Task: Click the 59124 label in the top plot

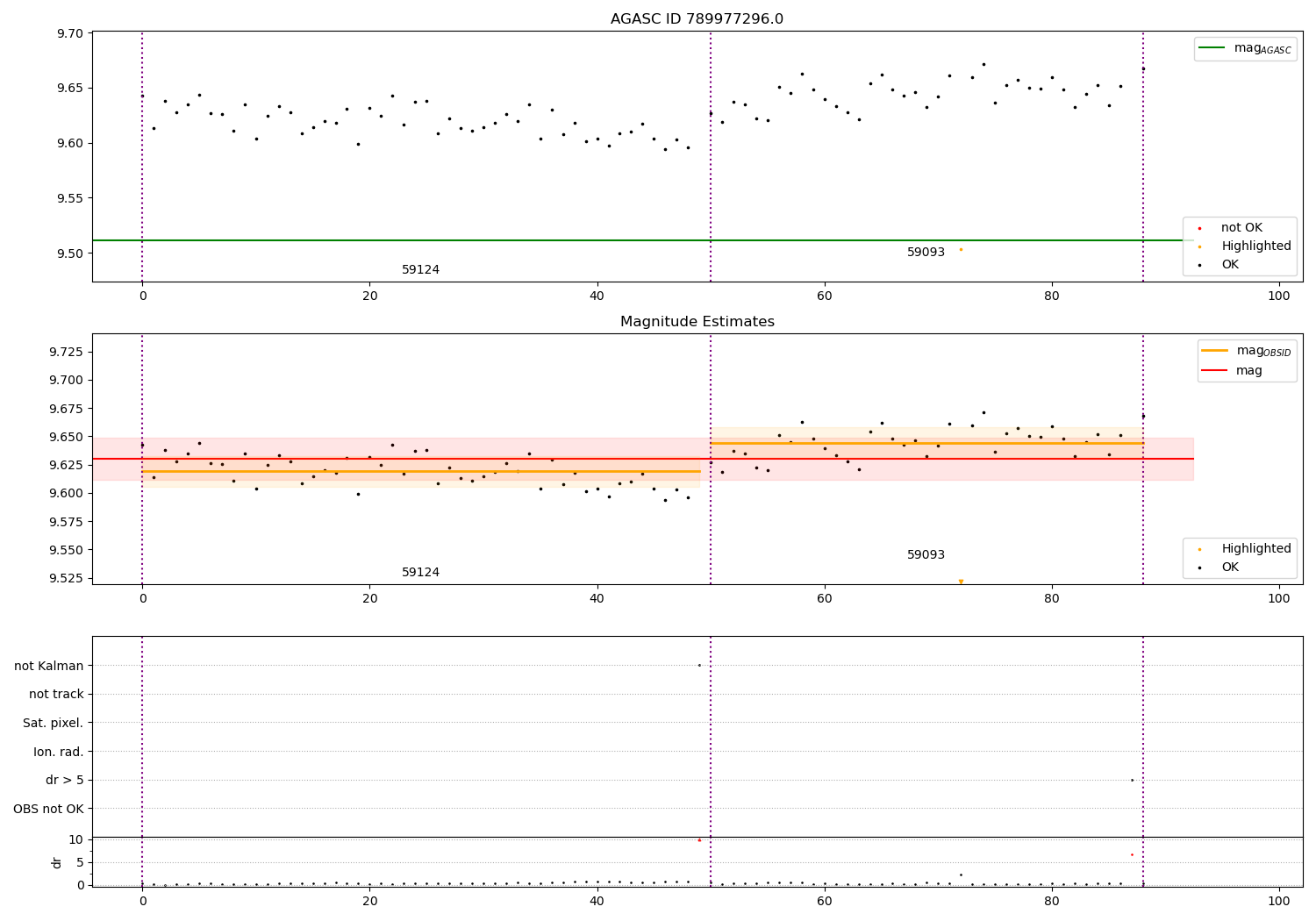Action: pos(420,270)
